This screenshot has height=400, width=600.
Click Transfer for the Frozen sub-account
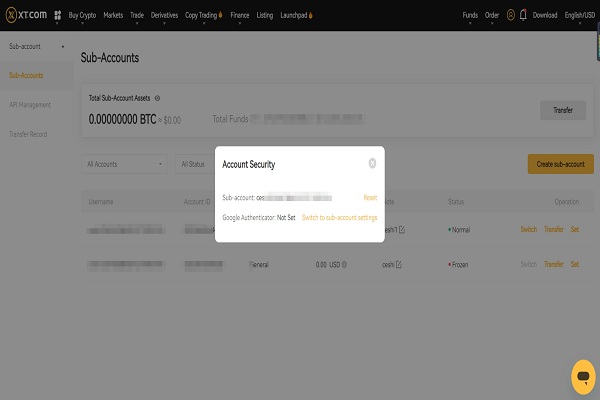[554, 264]
